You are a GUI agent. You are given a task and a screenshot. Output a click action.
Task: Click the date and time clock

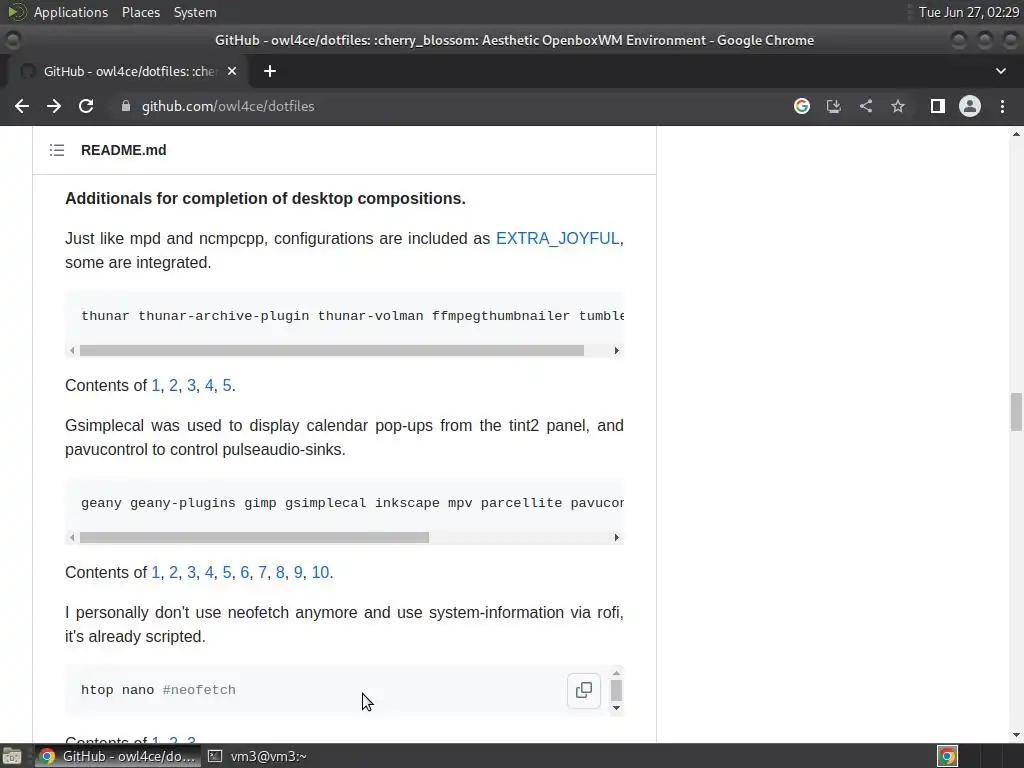click(968, 12)
